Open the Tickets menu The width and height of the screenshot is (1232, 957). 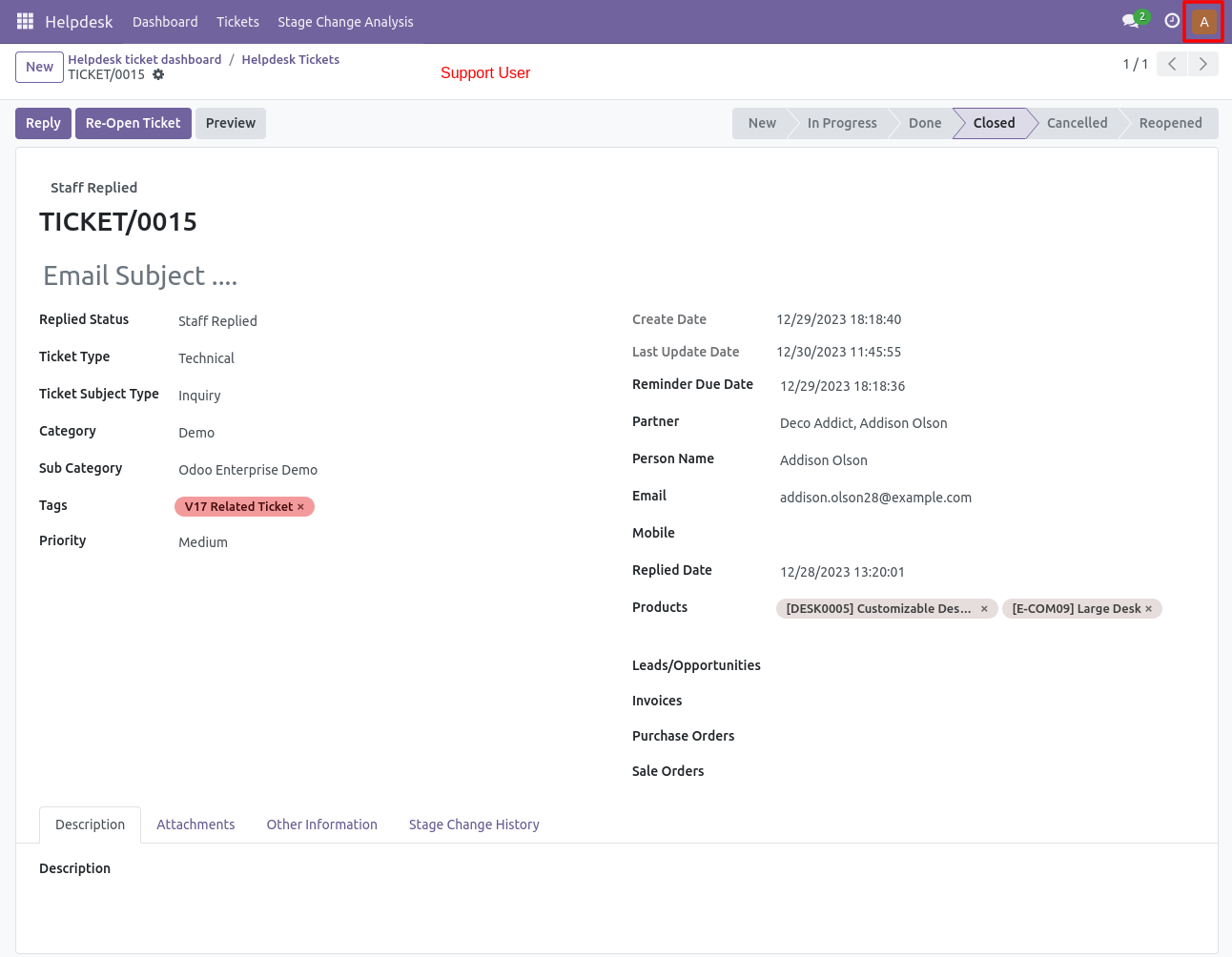(x=237, y=22)
